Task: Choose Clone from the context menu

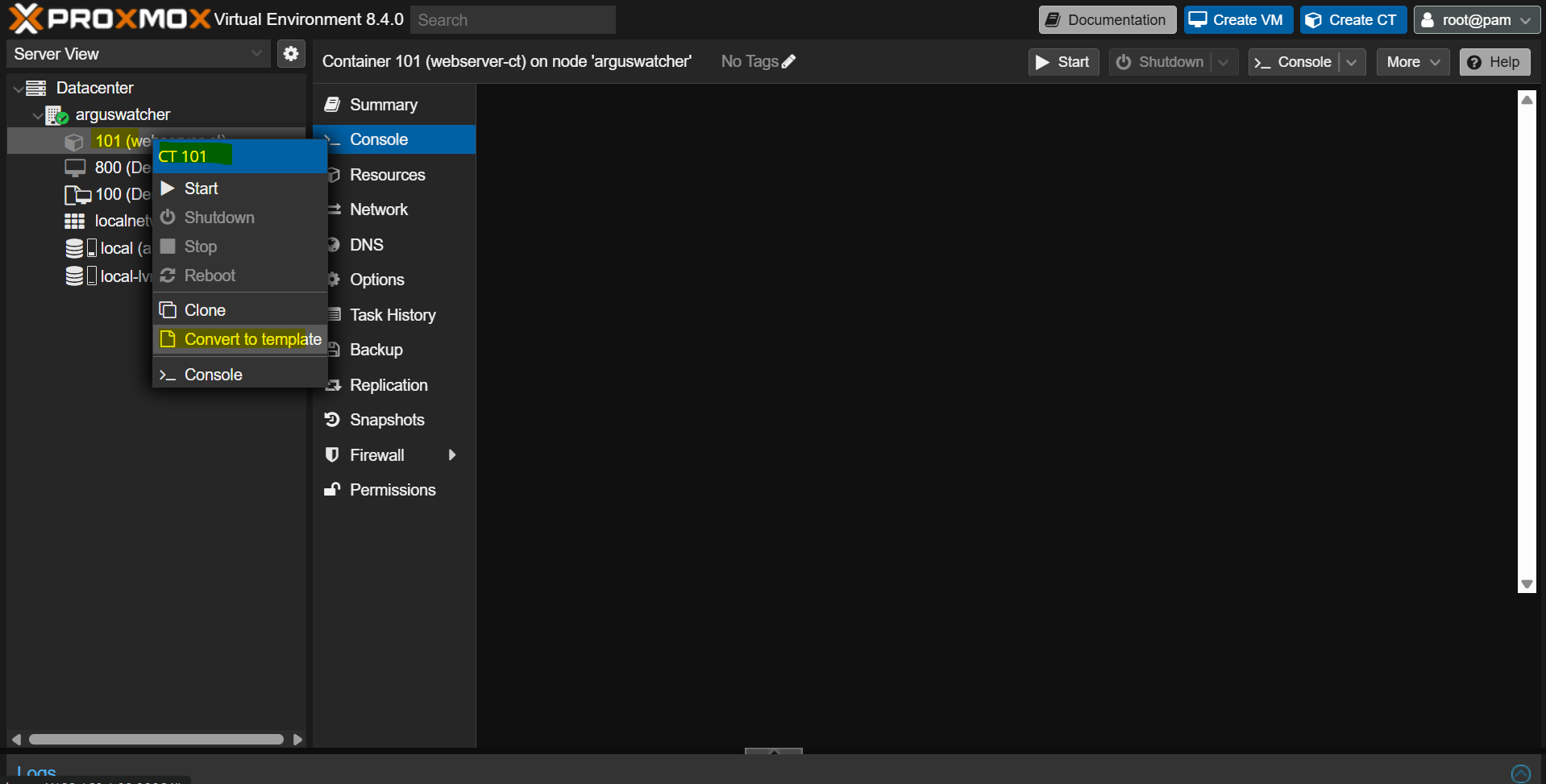Action: point(240,310)
